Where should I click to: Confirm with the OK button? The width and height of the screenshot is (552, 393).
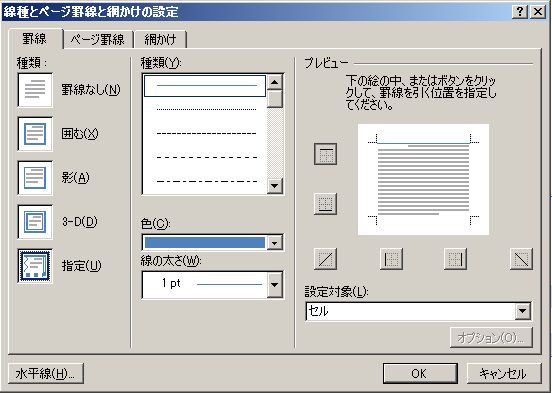point(420,374)
